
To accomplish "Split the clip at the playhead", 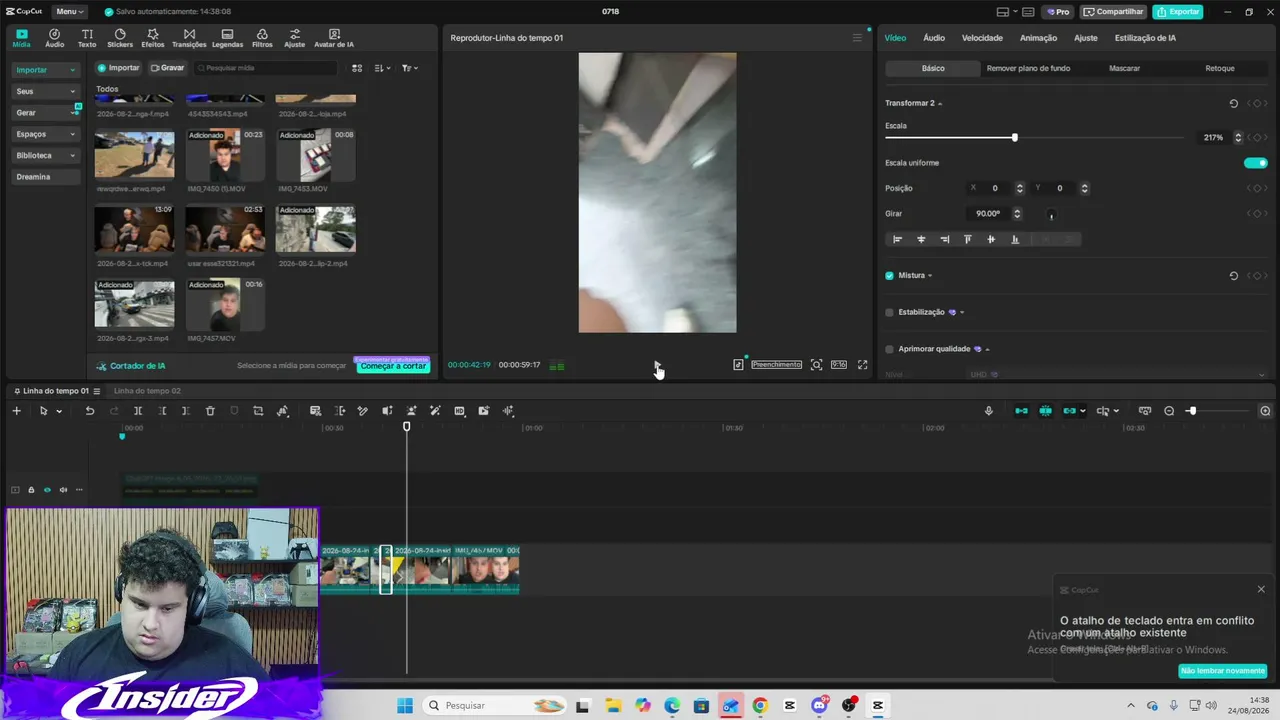I will pos(138,411).
